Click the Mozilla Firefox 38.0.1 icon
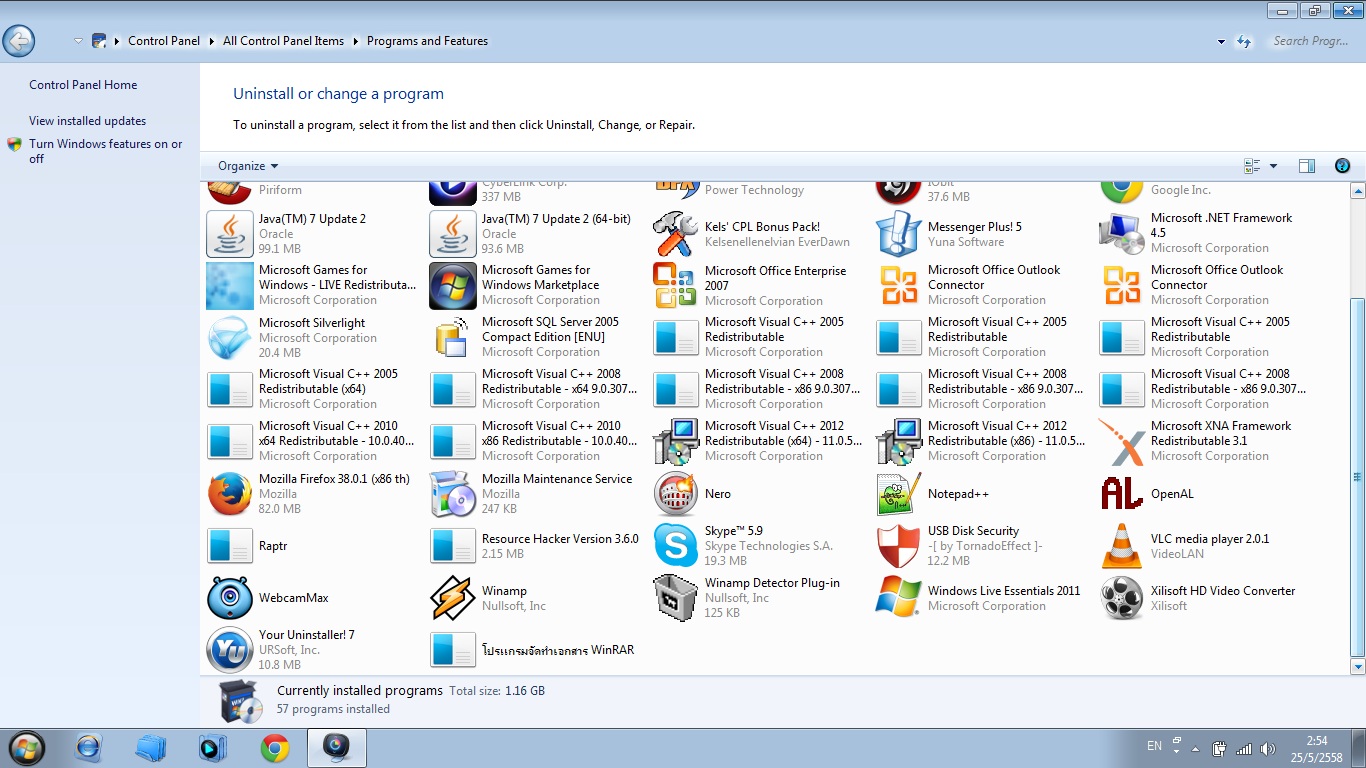The width and height of the screenshot is (1366, 768). tap(230, 494)
